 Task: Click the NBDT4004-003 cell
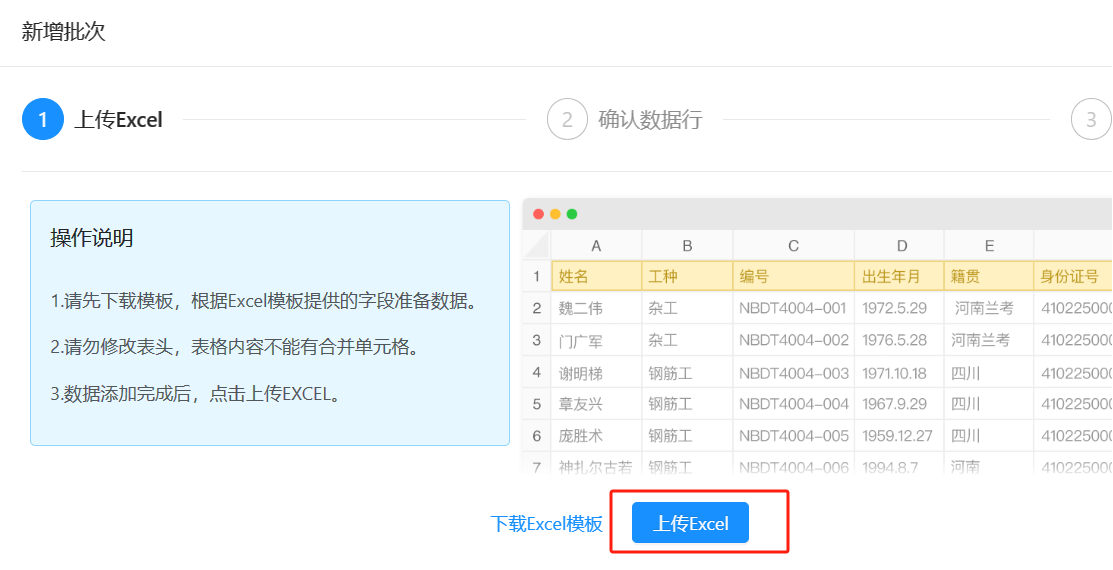click(793, 373)
